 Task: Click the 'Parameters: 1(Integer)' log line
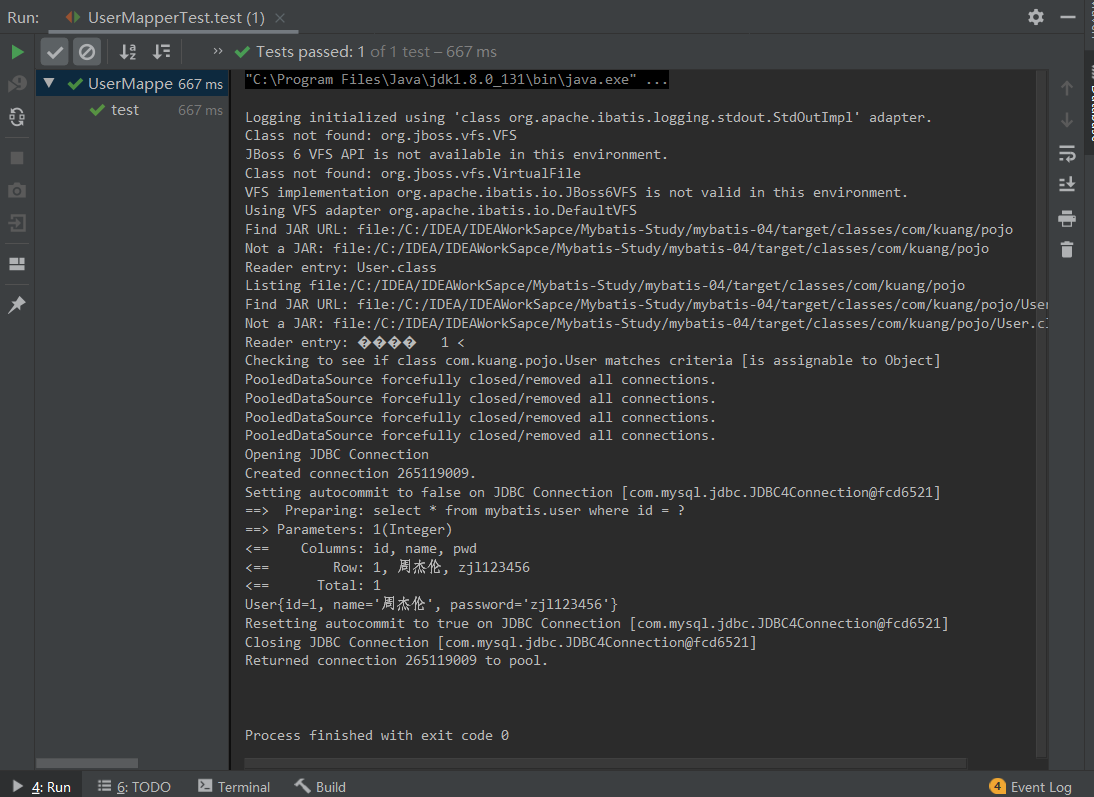click(348, 530)
